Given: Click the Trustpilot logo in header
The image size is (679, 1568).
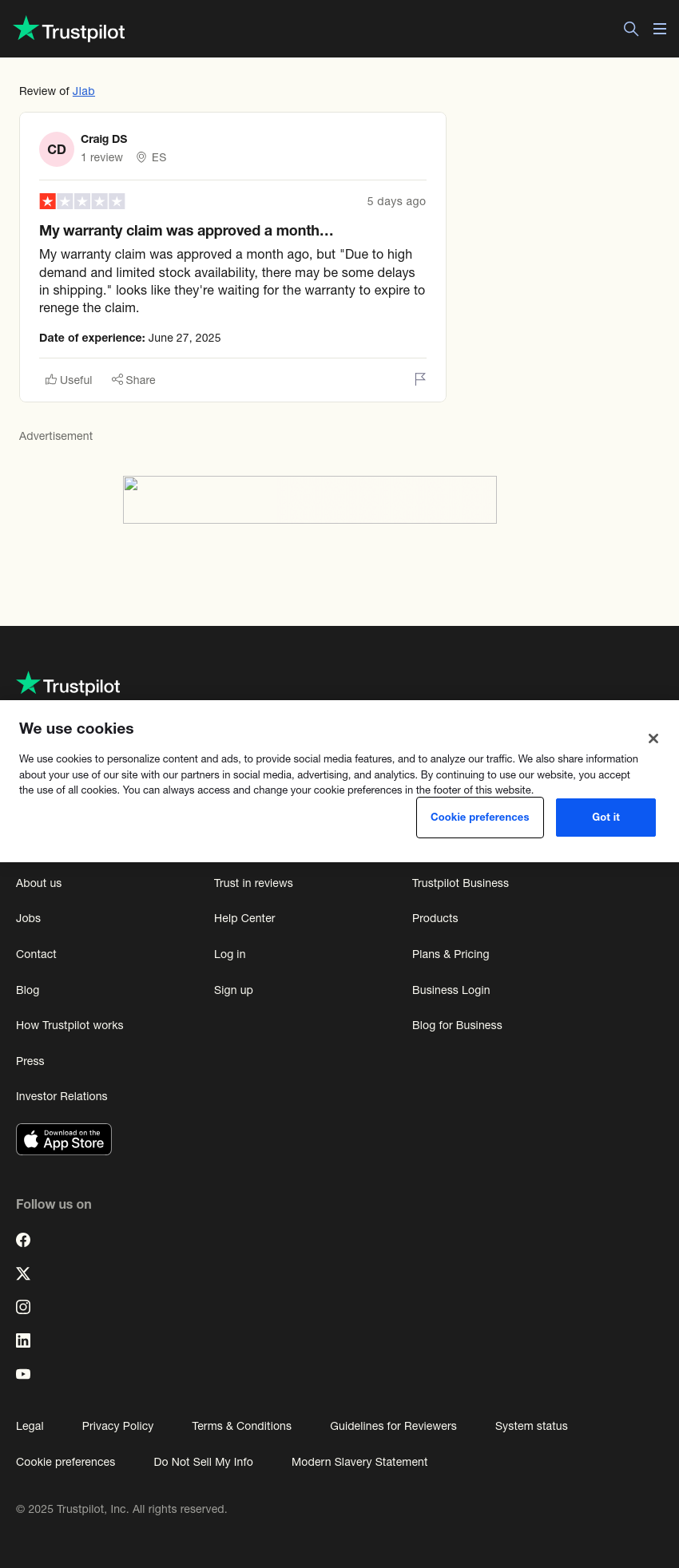Looking at the screenshot, I should [x=69, y=30].
